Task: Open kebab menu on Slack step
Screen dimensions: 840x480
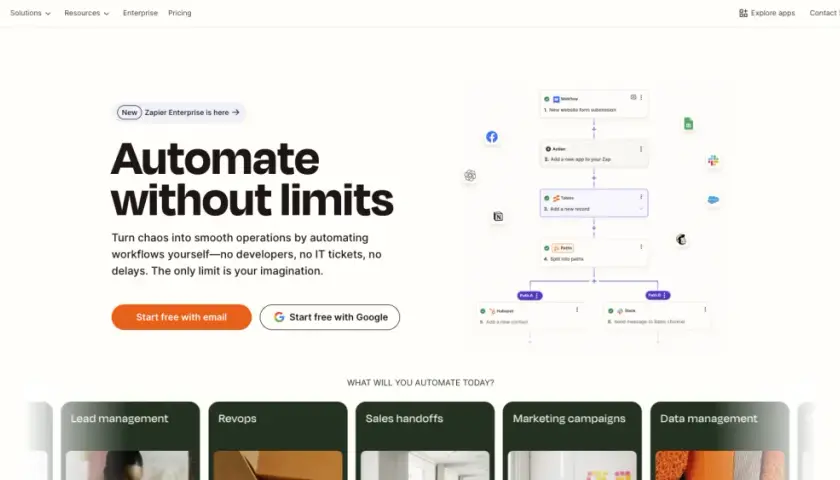Action: tap(705, 310)
